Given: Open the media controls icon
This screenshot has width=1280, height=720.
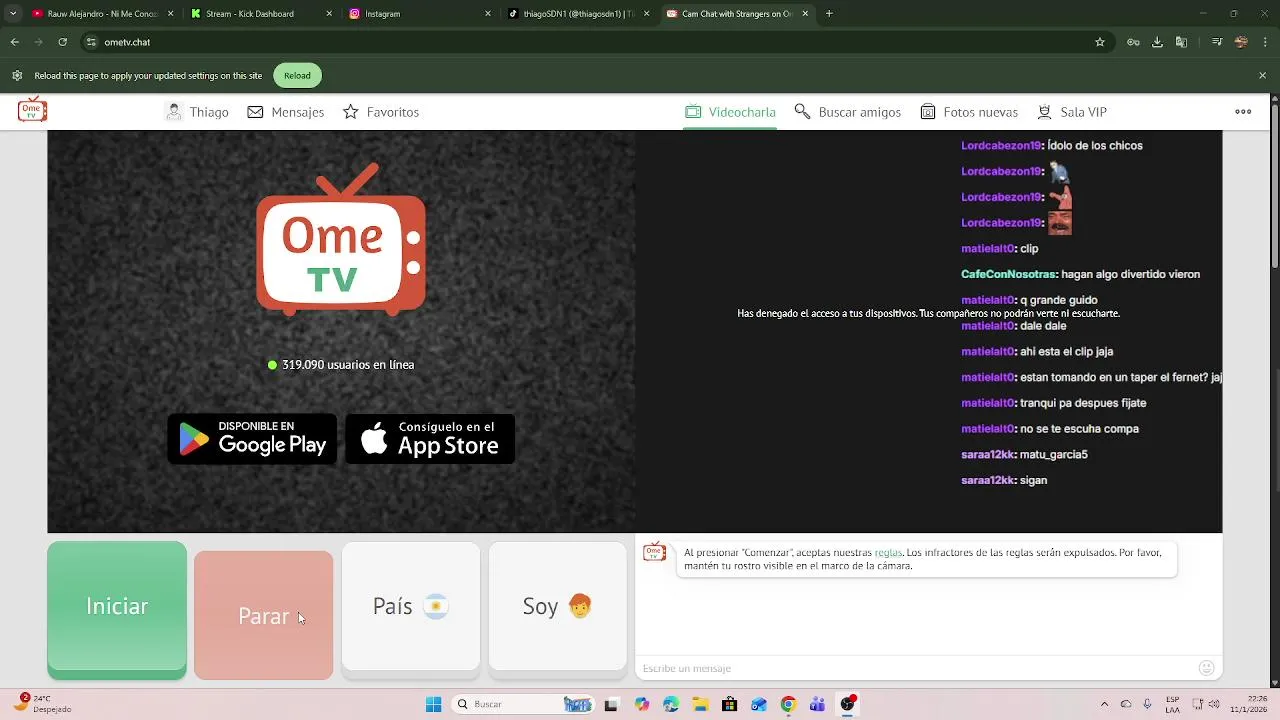Looking at the screenshot, I should click(x=1217, y=42).
